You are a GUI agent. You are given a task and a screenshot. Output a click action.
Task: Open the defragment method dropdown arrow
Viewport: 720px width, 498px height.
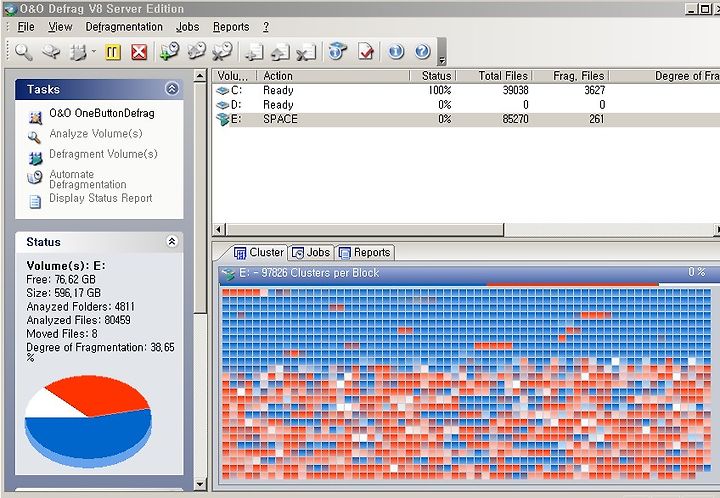pyautogui.click(x=94, y=52)
